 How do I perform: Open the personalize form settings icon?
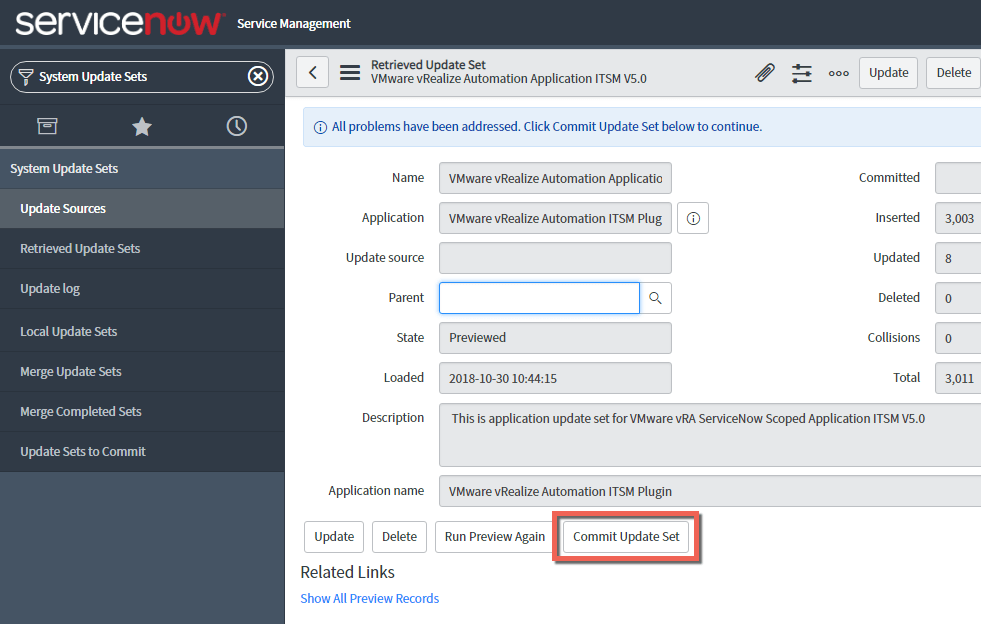[x=802, y=72]
